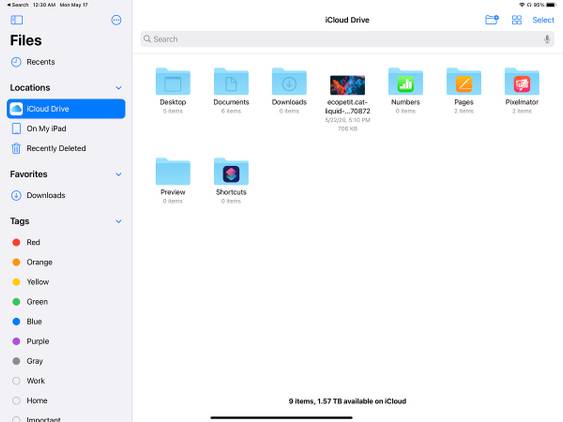
Task: Change view using the grid icon
Action: click(517, 20)
